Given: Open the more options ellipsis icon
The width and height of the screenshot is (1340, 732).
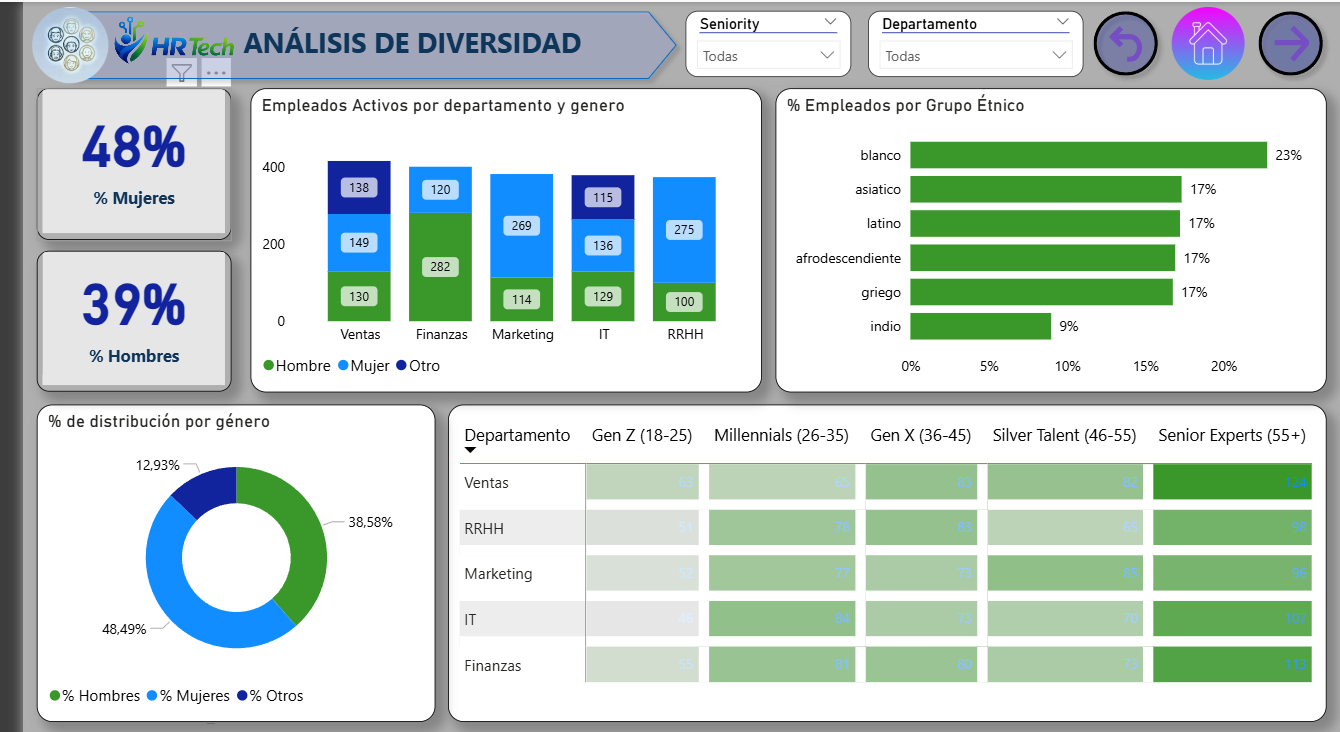Looking at the screenshot, I should pyautogui.click(x=216, y=72).
